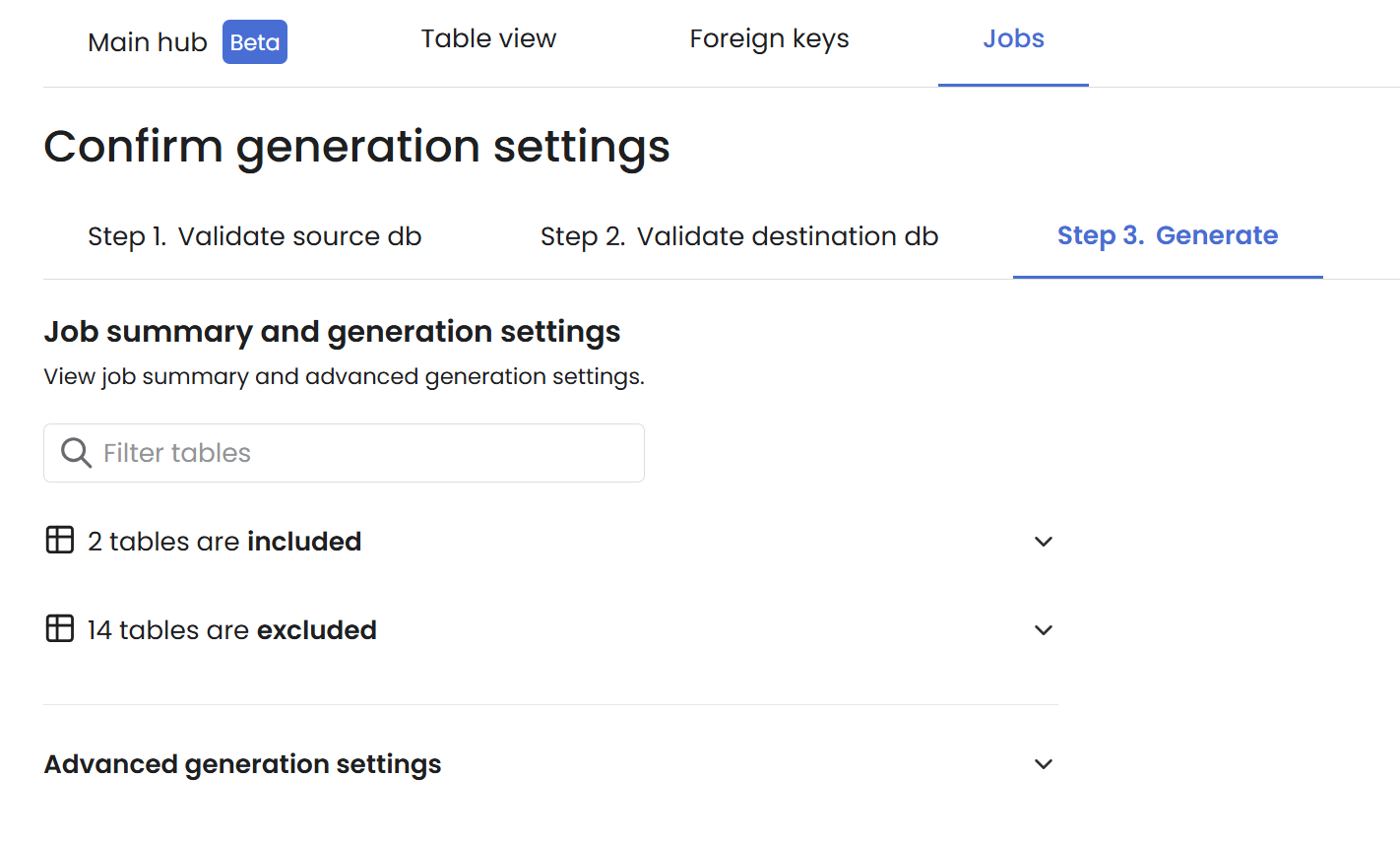Click the chevron on the included tables row
The image size is (1400, 842).
(x=1044, y=541)
